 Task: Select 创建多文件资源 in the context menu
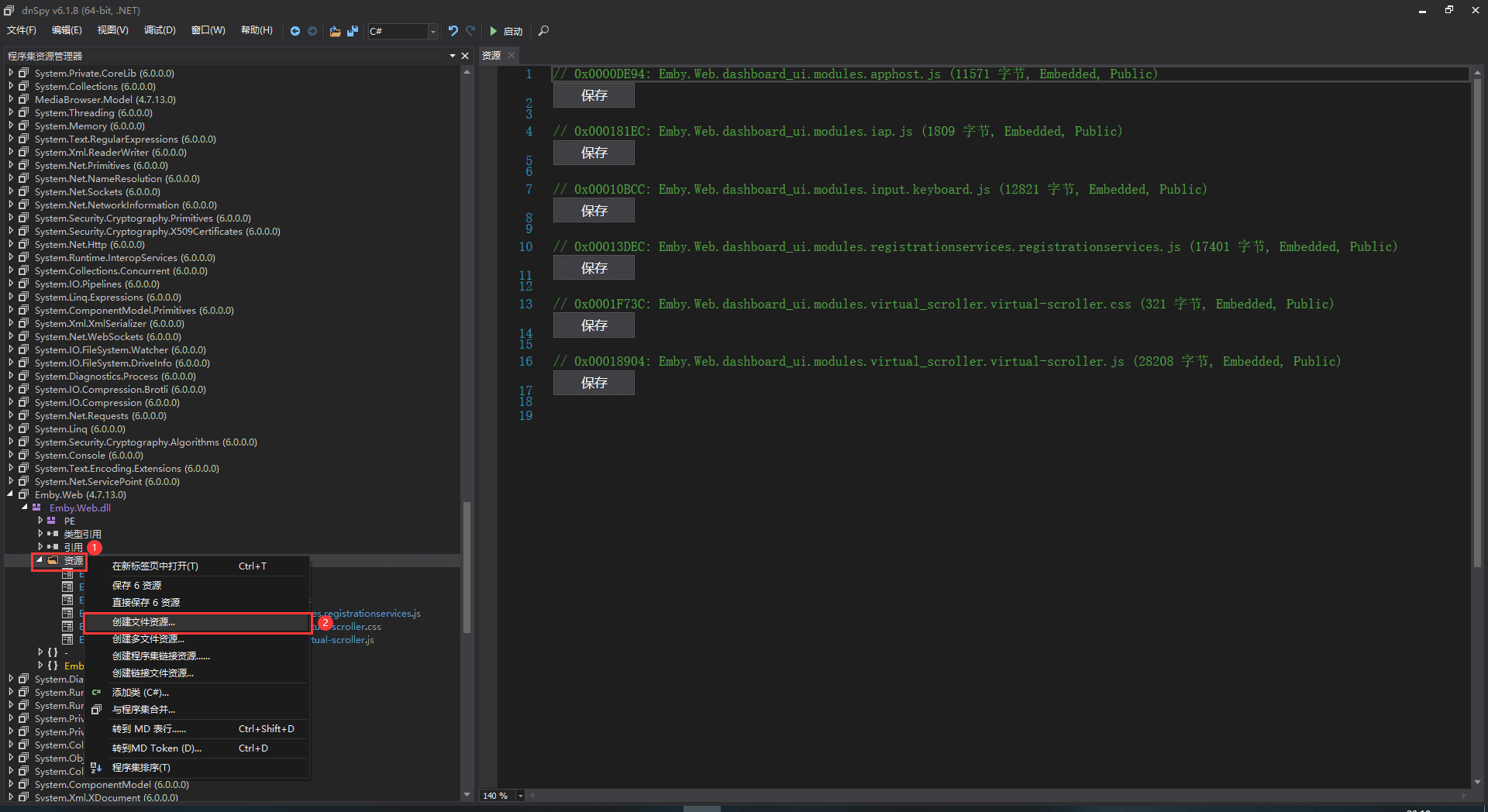(x=149, y=638)
